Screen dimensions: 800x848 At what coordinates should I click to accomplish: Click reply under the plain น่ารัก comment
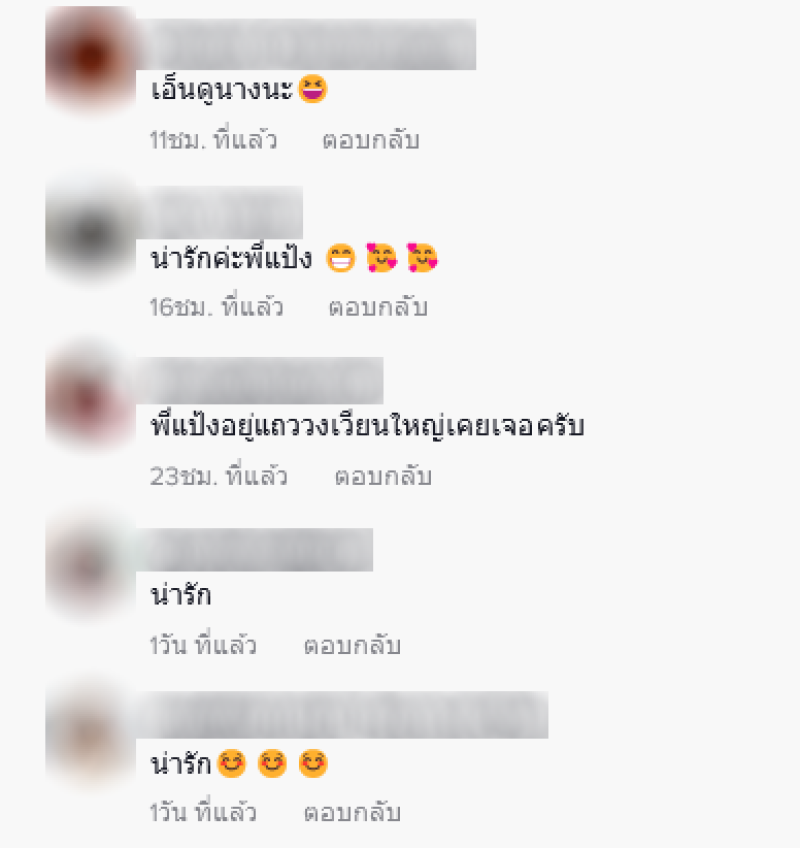tap(352, 645)
